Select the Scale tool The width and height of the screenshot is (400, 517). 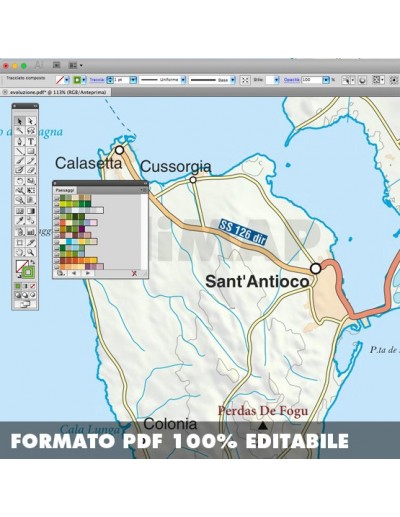31,181
